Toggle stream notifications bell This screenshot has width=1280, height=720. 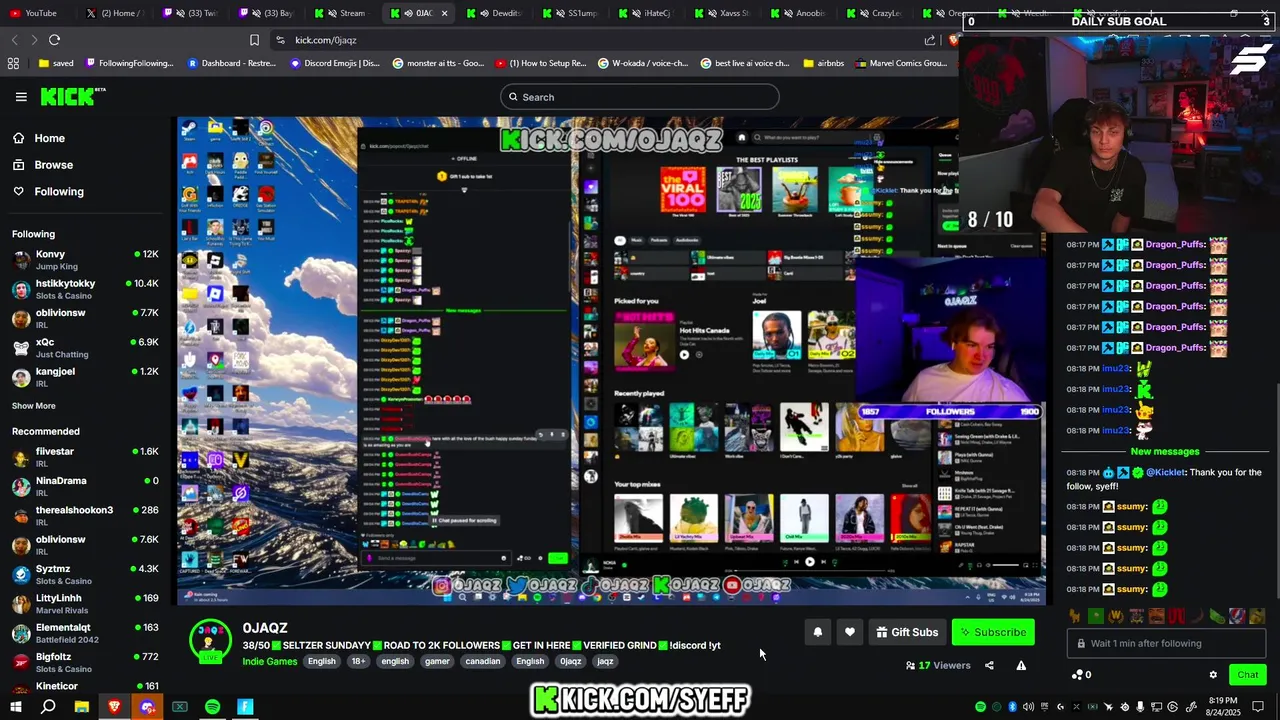click(817, 632)
